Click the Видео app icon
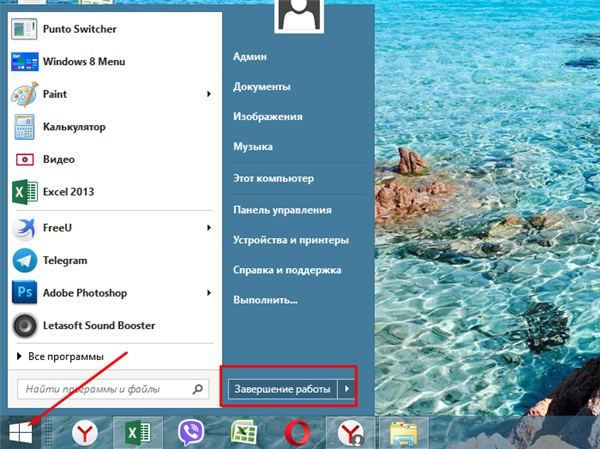 click(x=24, y=159)
